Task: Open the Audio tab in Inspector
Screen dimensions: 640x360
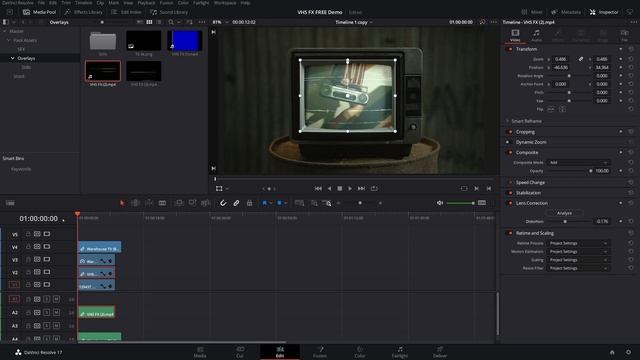Action: click(x=536, y=35)
